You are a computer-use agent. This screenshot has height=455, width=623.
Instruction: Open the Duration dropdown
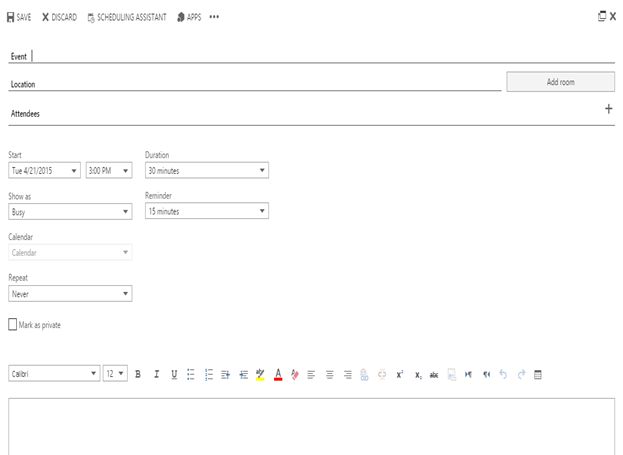pos(206,170)
